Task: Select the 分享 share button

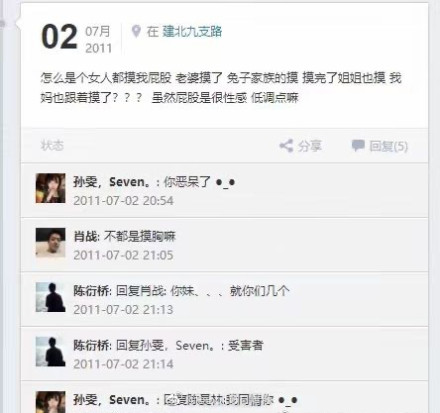Action: click(x=309, y=146)
